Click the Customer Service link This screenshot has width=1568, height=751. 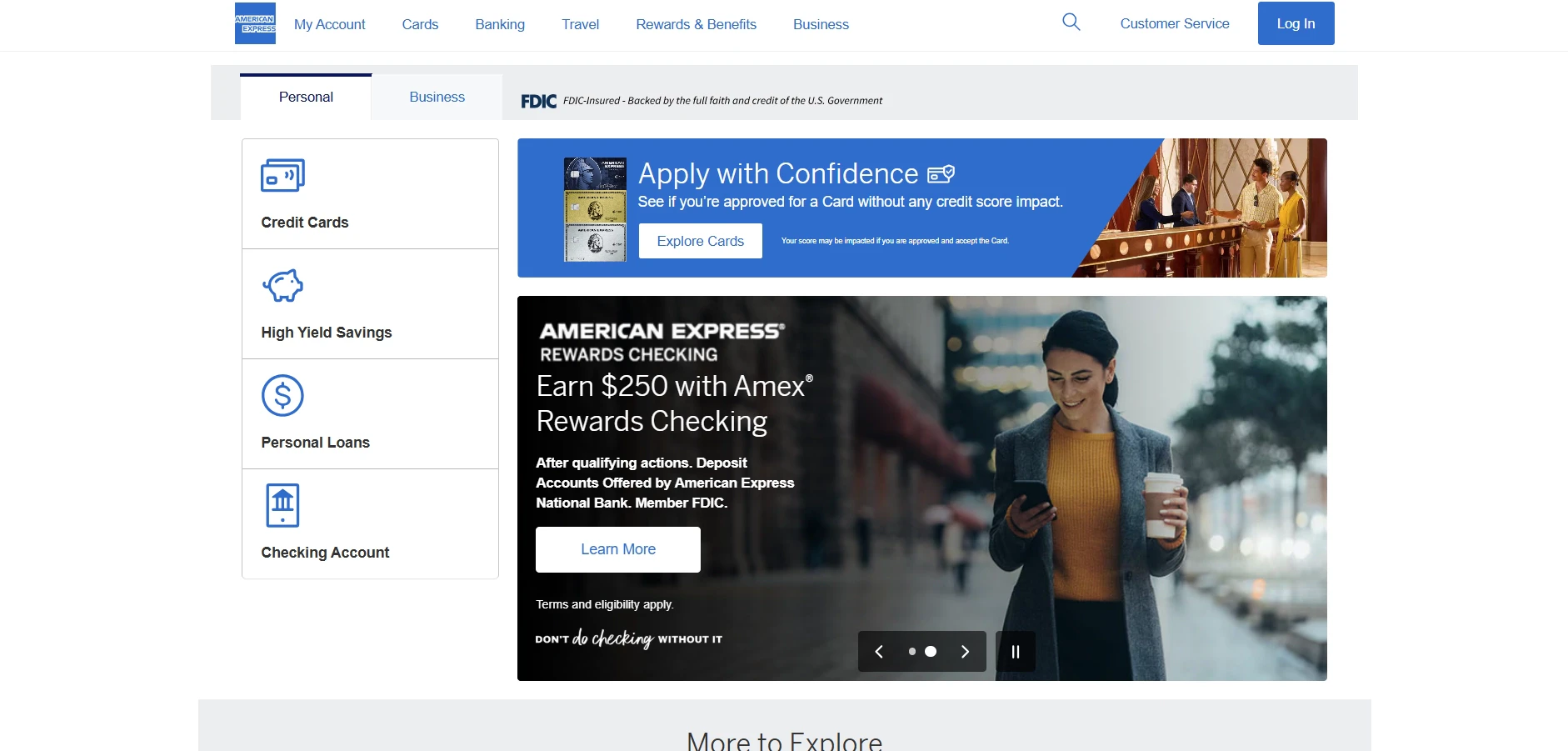[x=1175, y=23]
